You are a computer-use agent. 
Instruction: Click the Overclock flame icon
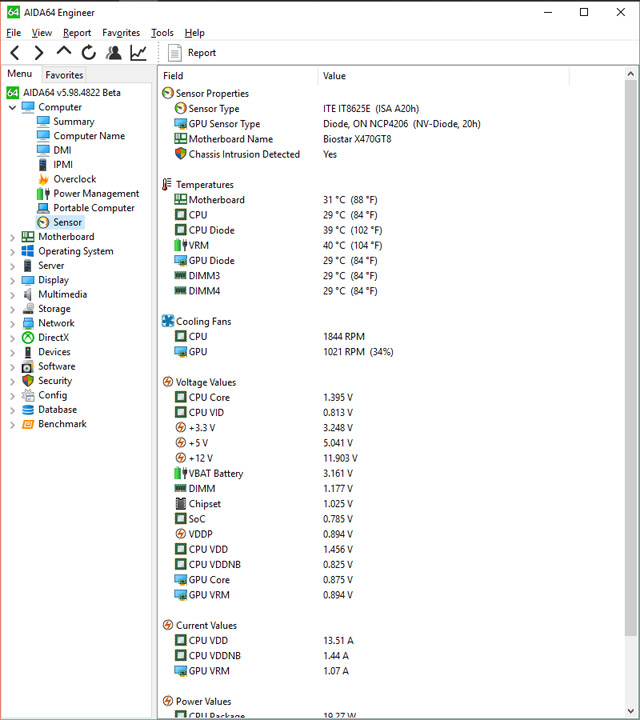[x=43, y=179]
